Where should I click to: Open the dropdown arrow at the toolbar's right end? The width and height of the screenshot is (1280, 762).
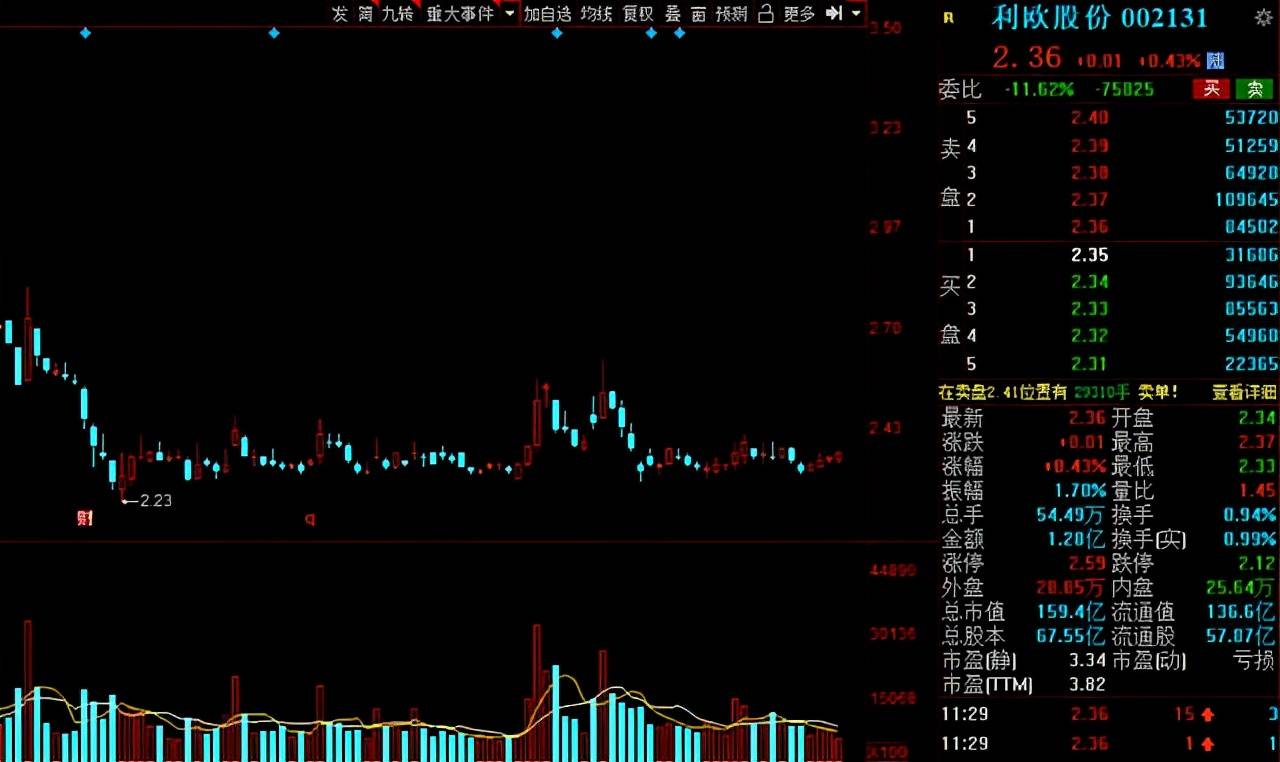(x=856, y=13)
